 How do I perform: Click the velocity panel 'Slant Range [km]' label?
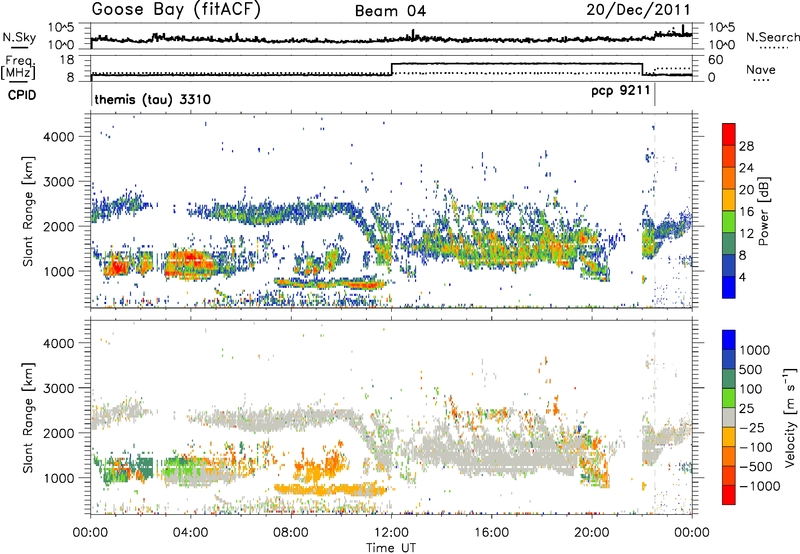[x=28, y=417]
